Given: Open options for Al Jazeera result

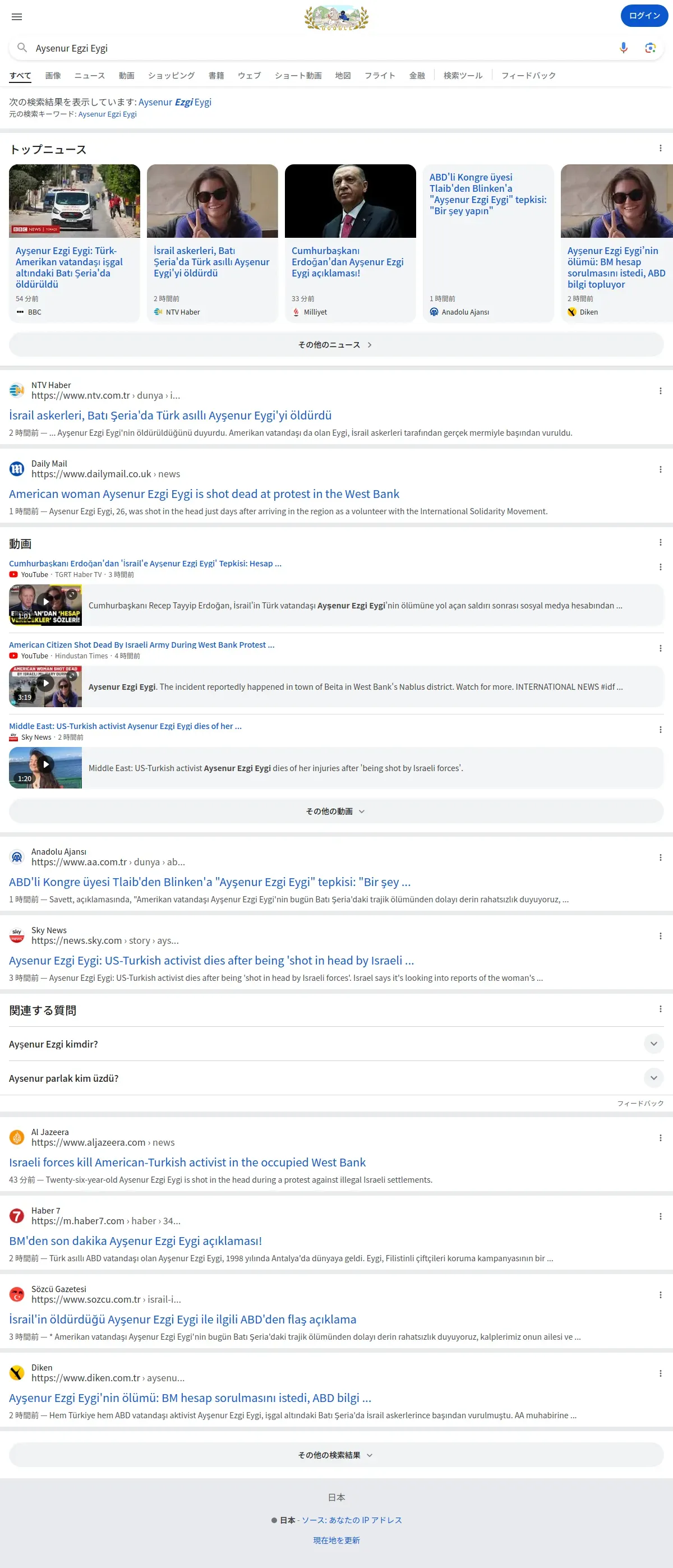Looking at the screenshot, I should (x=660, y=1138).
